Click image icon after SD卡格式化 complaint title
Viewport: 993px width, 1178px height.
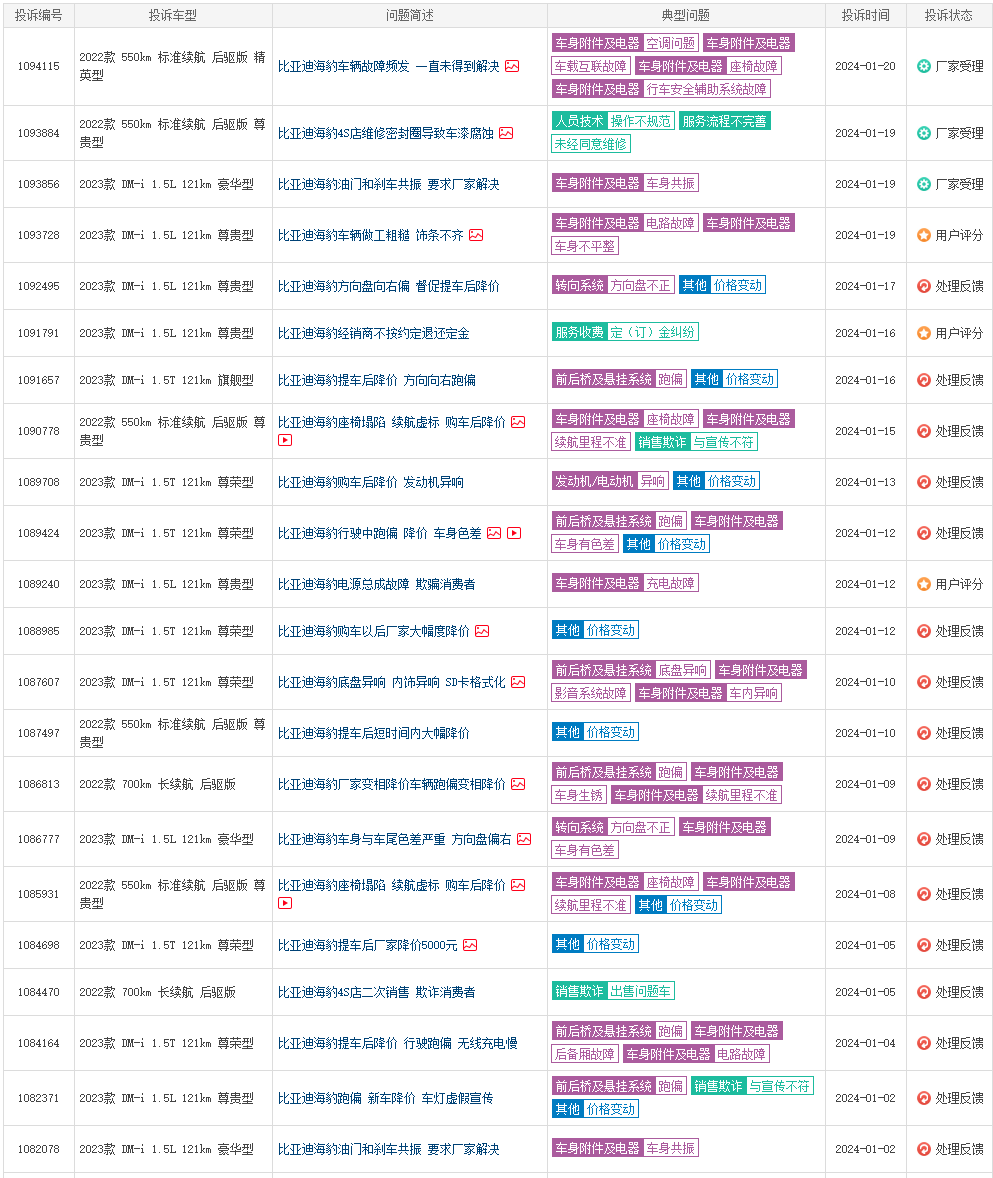click(518, 682)
